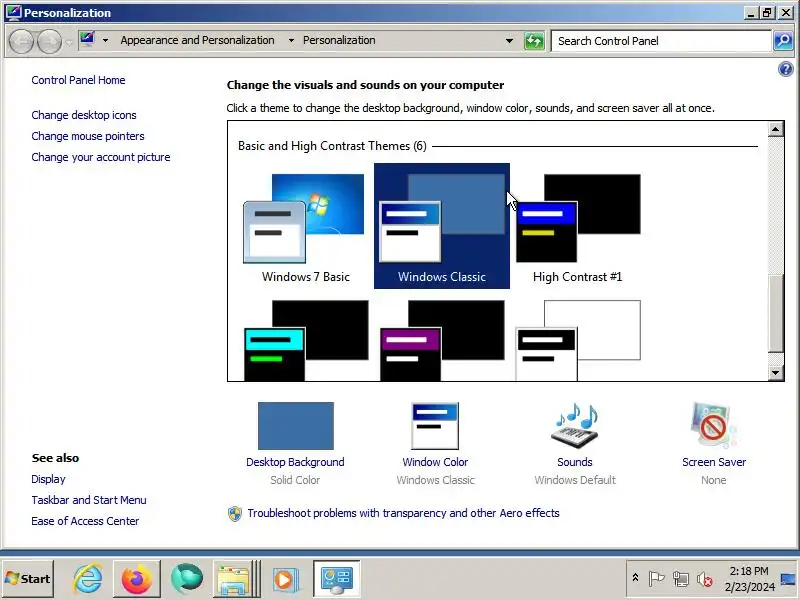Click the refresh button beside address bar
This screenshot has height=600, width=800.
point(534,41)
